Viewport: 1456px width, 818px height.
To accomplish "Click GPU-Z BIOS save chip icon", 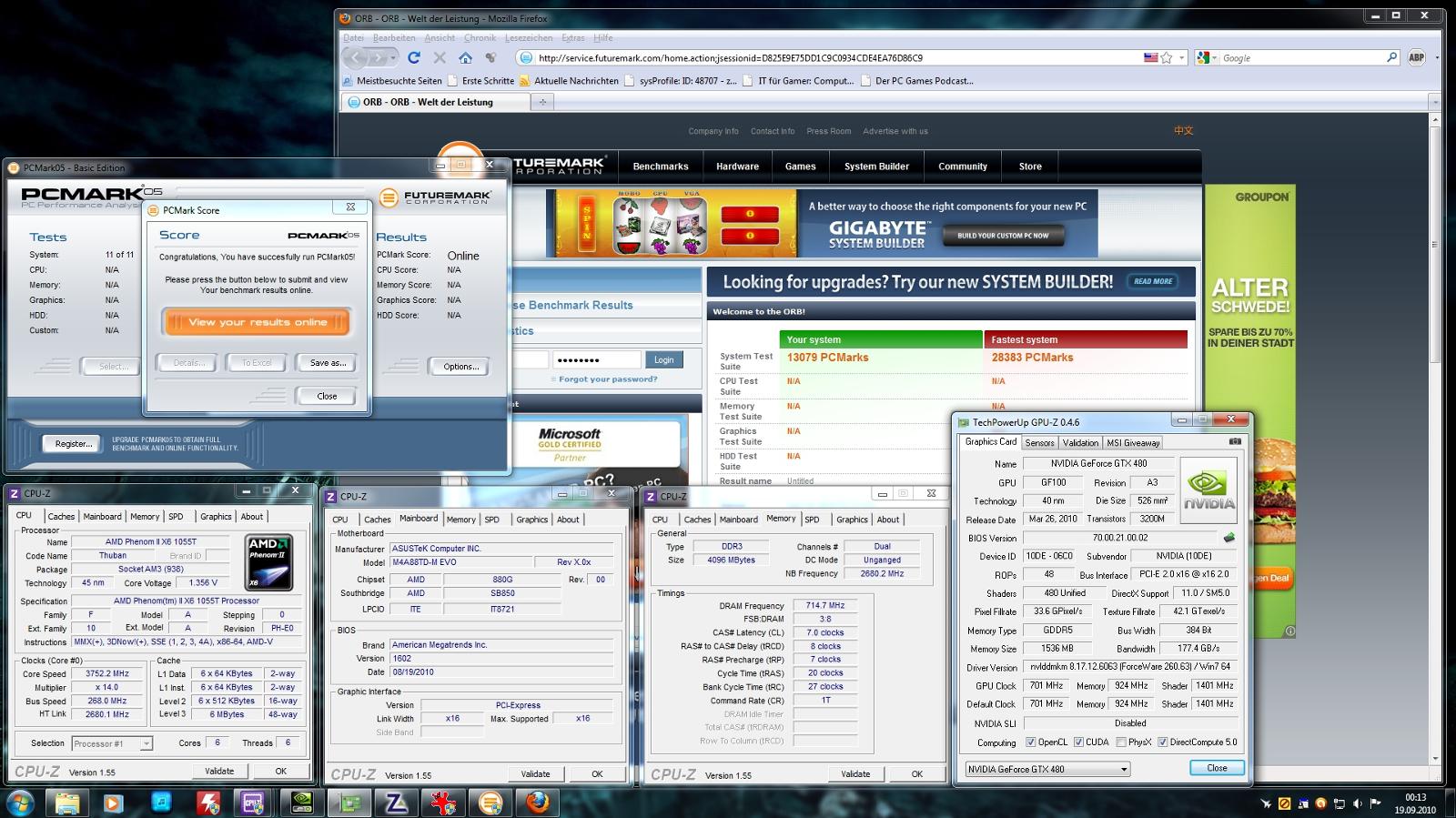I will [1229, 538].
